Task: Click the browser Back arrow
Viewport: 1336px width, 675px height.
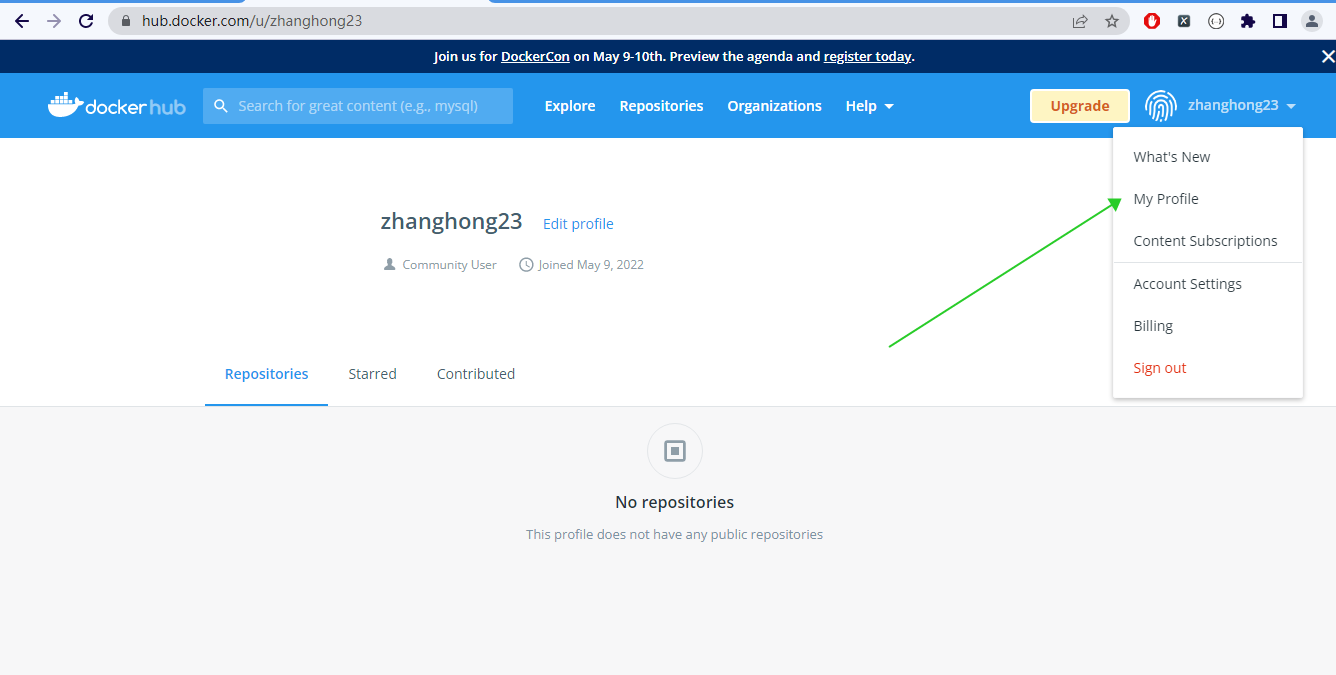Action: pos(22,21)
